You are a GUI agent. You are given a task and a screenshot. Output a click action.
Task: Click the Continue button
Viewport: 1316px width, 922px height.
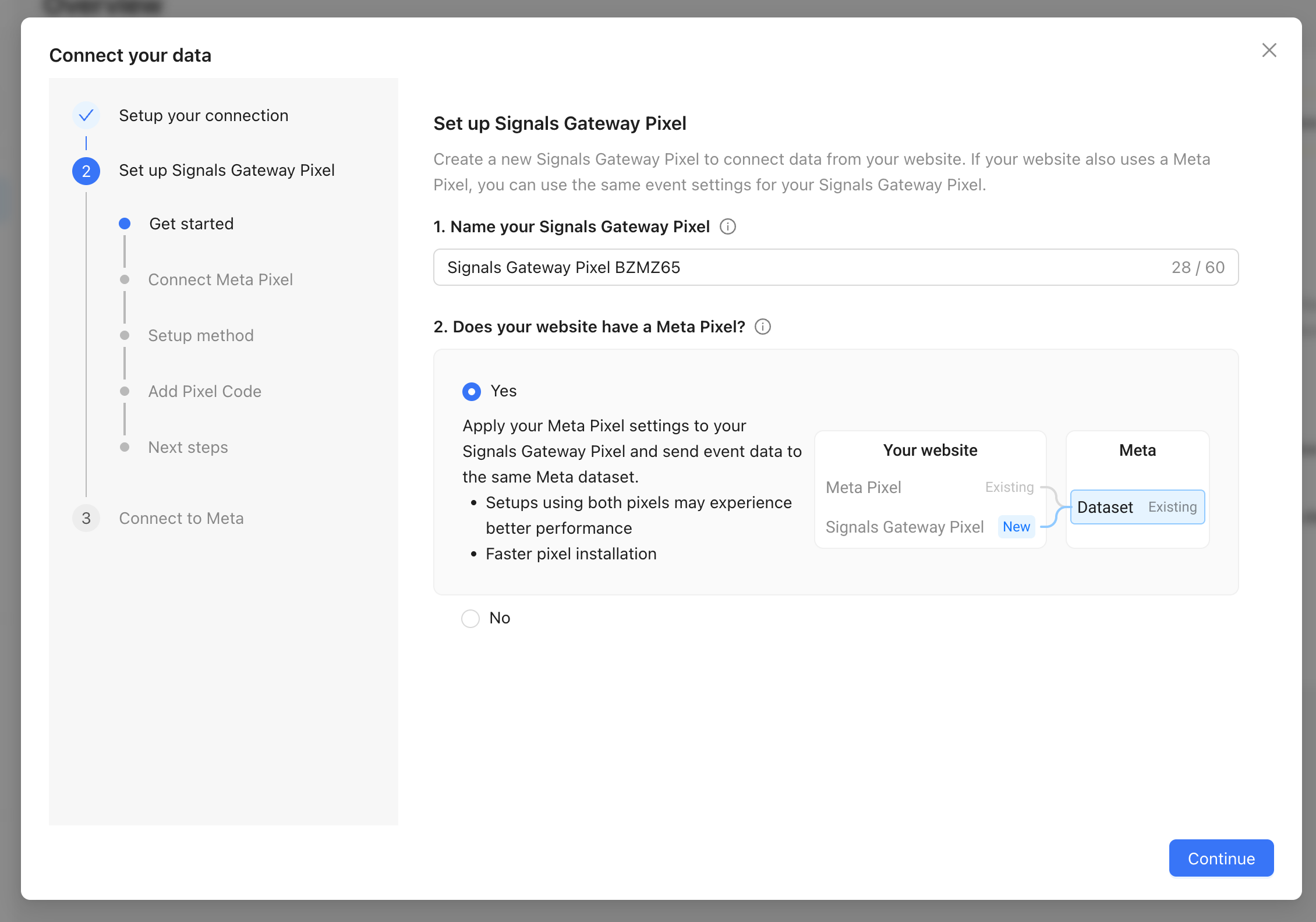tap(1221, 858)
